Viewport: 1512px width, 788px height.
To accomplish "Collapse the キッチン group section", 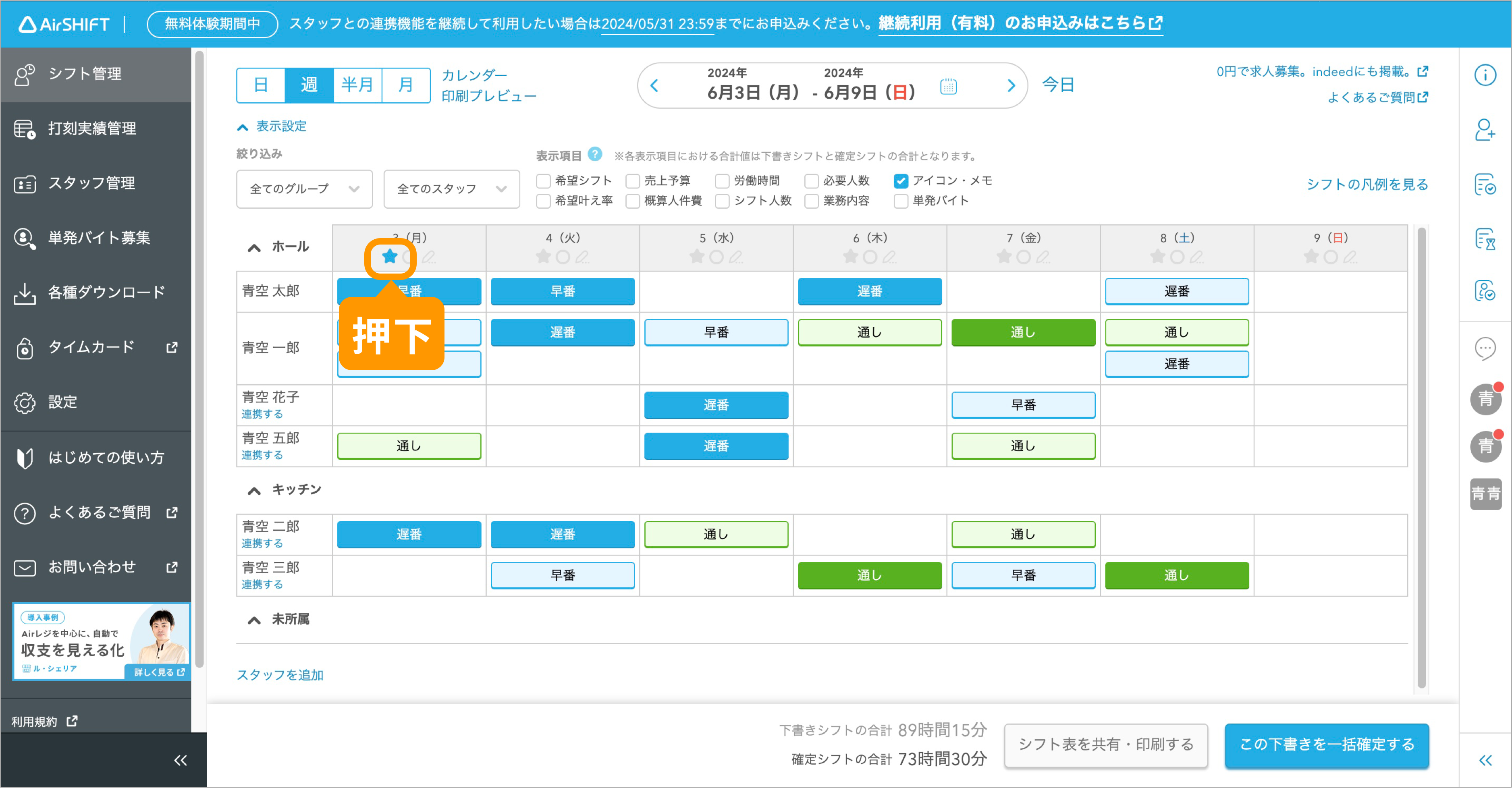I will pyautogui.click(x=254, y=491).
